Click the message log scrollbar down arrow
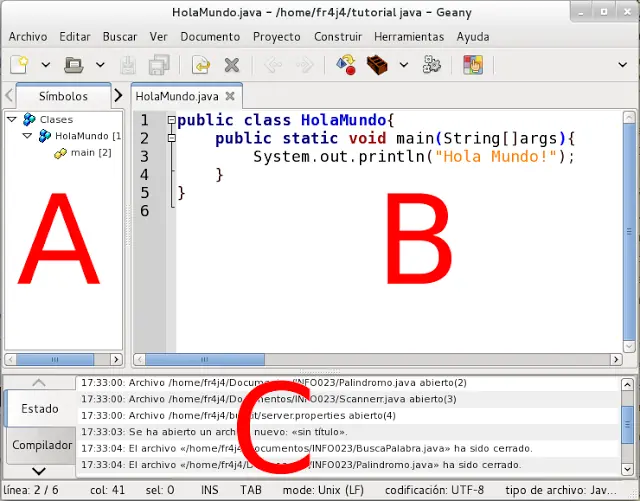This screenshot has width=640, height=501. click(x=627, y=470)
